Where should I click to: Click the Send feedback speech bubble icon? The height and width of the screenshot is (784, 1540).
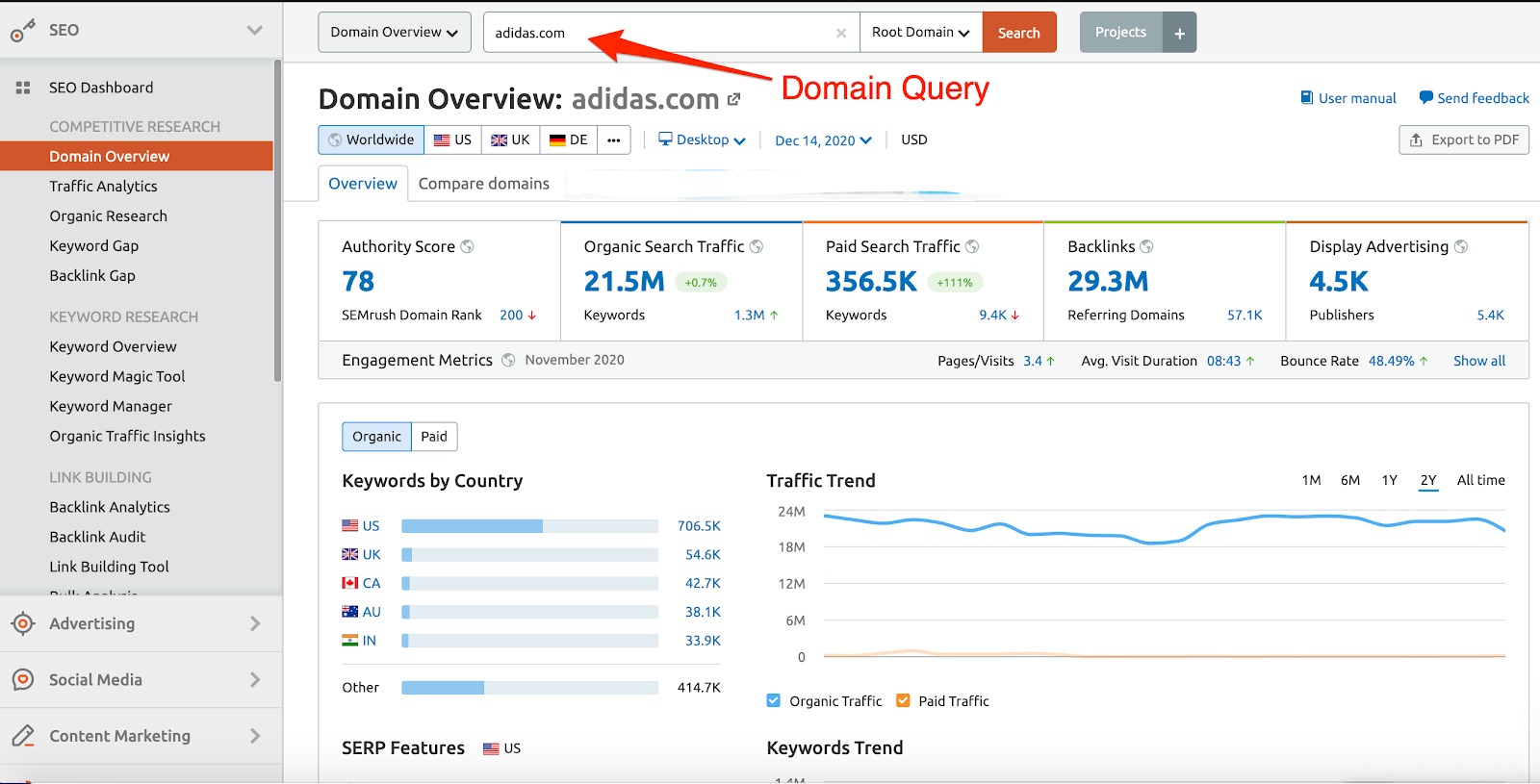pyautogui.click(x=1426, y=97)
